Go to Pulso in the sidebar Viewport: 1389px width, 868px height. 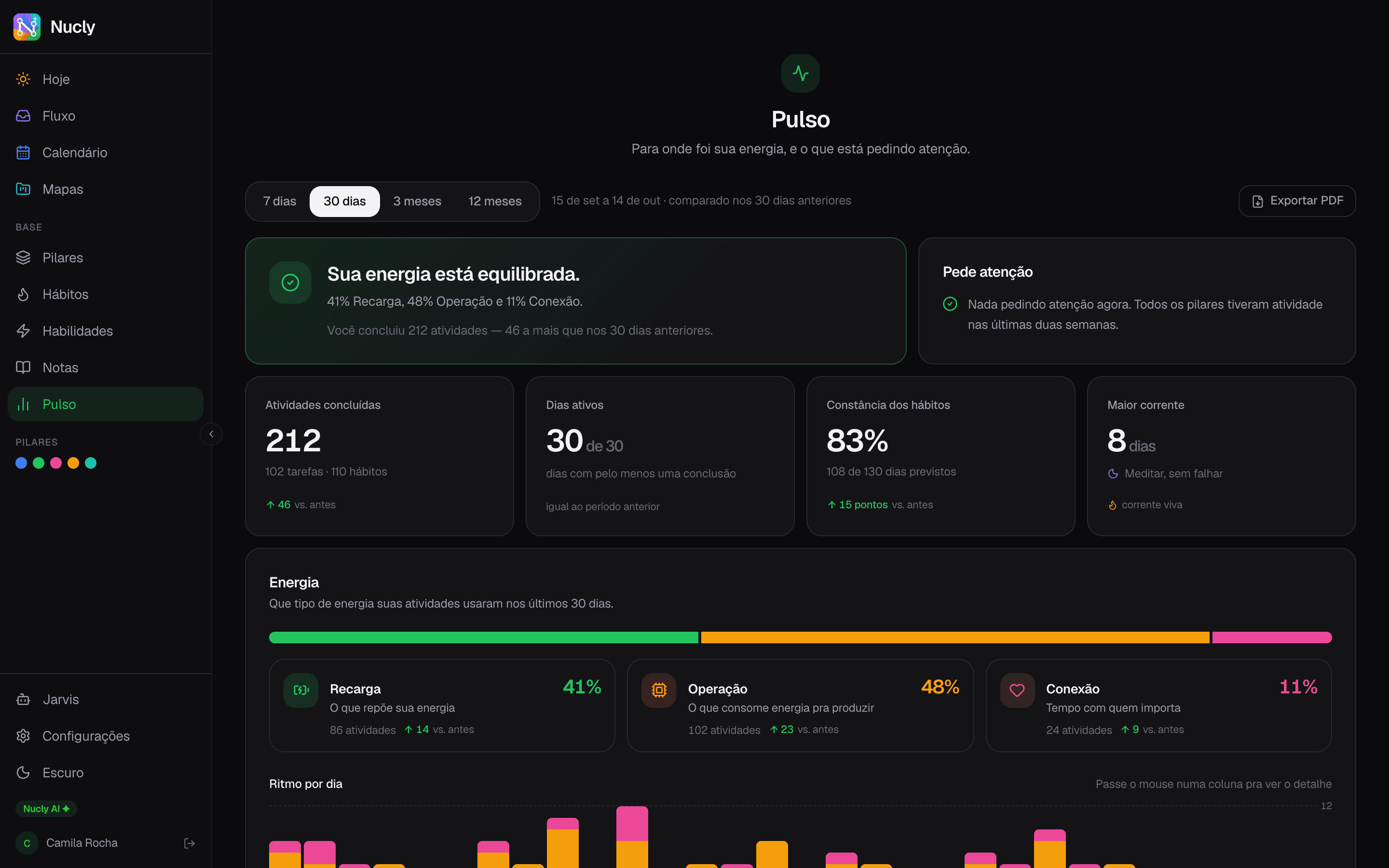[x=106, y=404]
